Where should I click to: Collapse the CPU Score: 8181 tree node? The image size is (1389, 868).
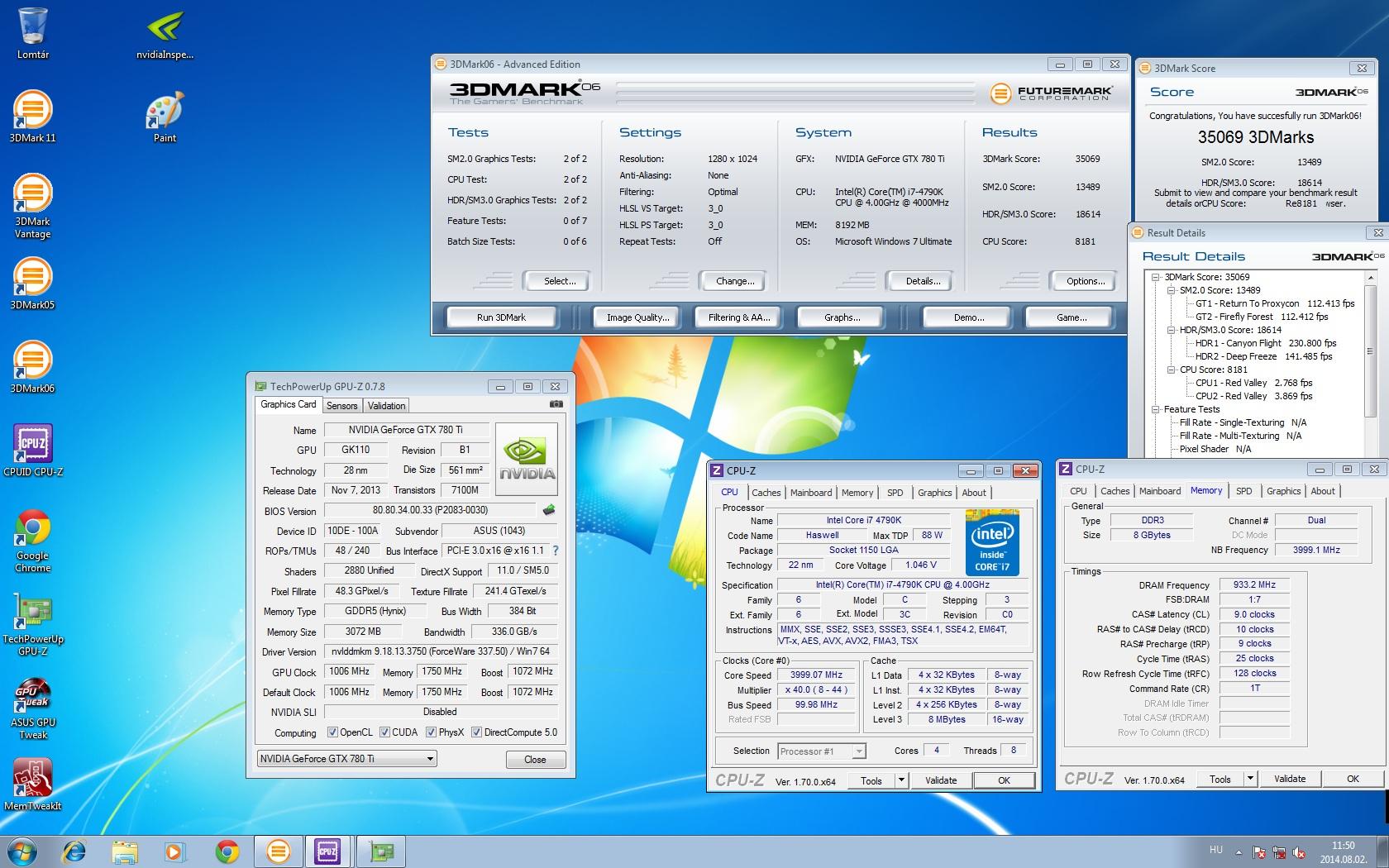click(1172, 370)
